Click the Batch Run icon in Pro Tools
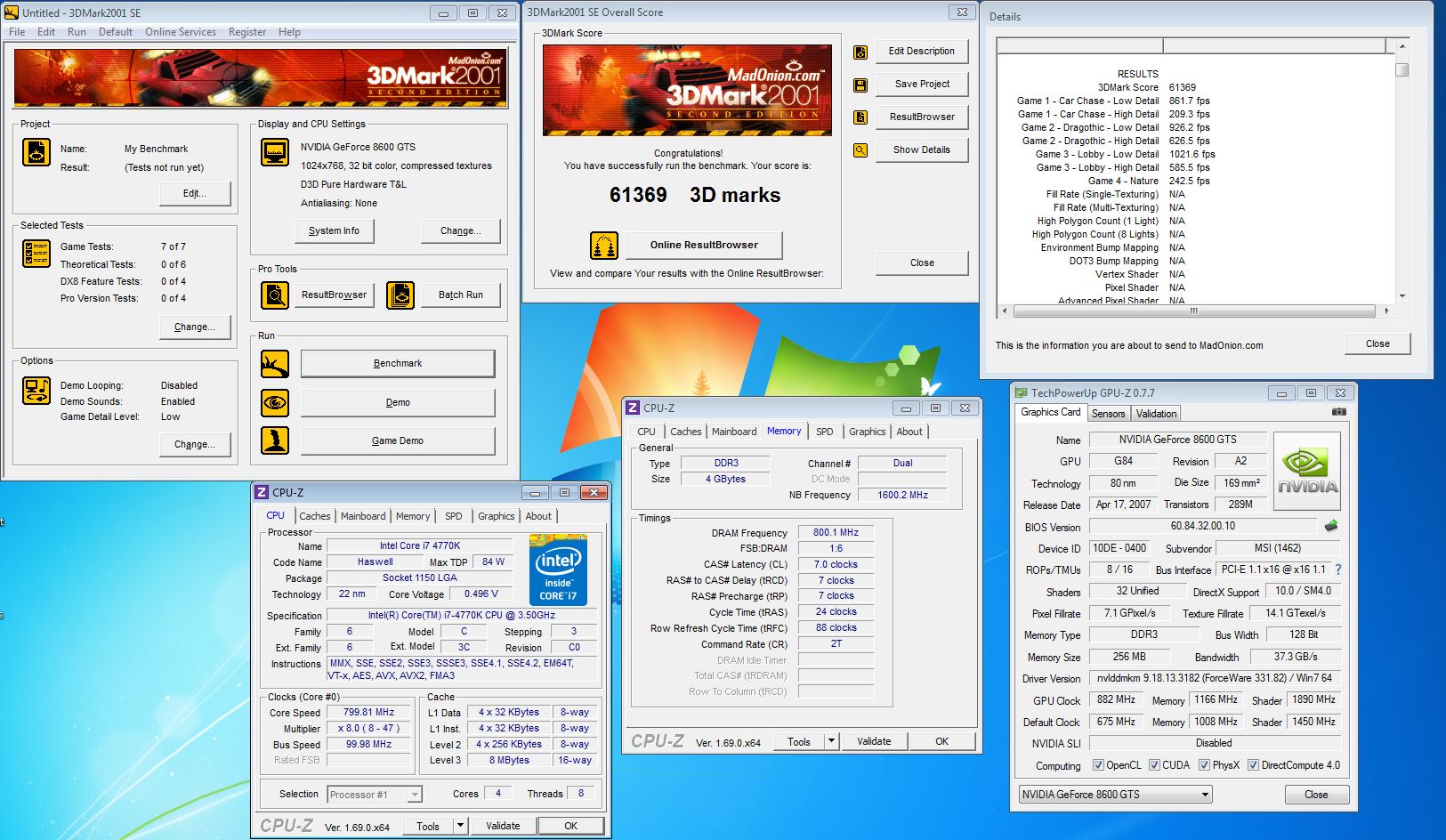The image size is (1446, 840). coord(400,295)
